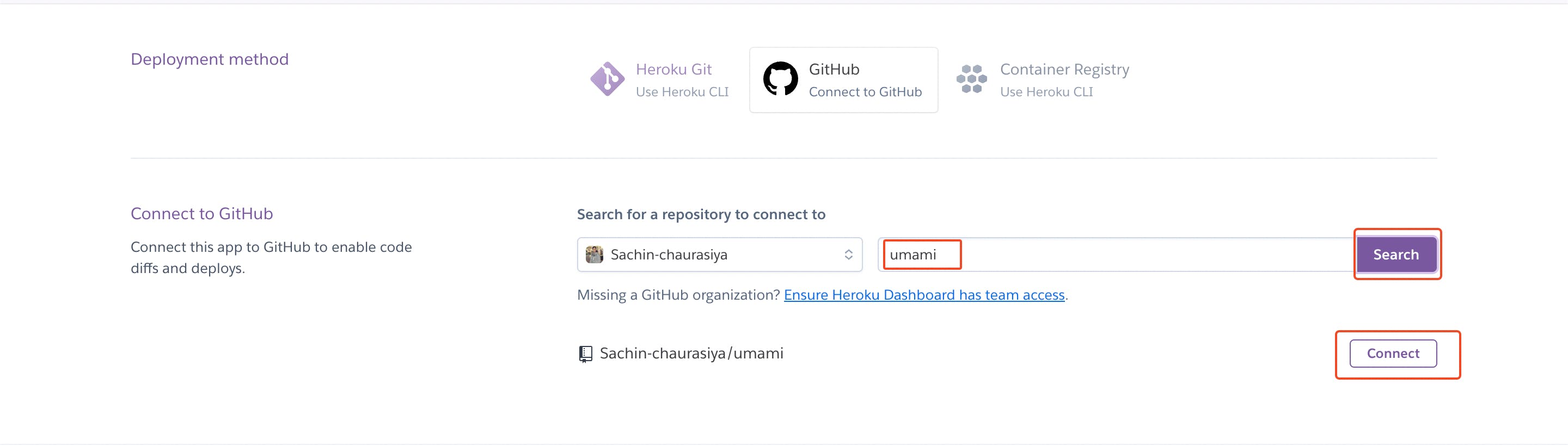This screenshot has height=446, width=1568.
Task: Click the Connect to GitHub subtitle text
Action: 865,92
